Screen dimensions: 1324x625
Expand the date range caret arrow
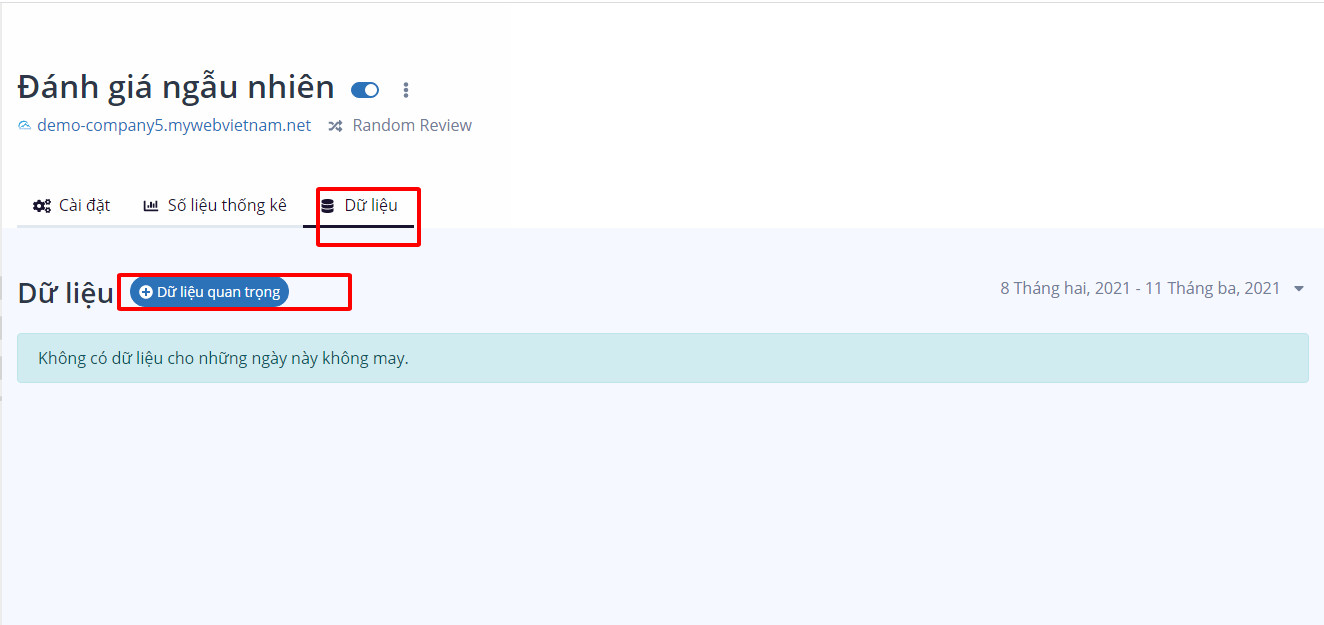click(x=1298, y=289)
